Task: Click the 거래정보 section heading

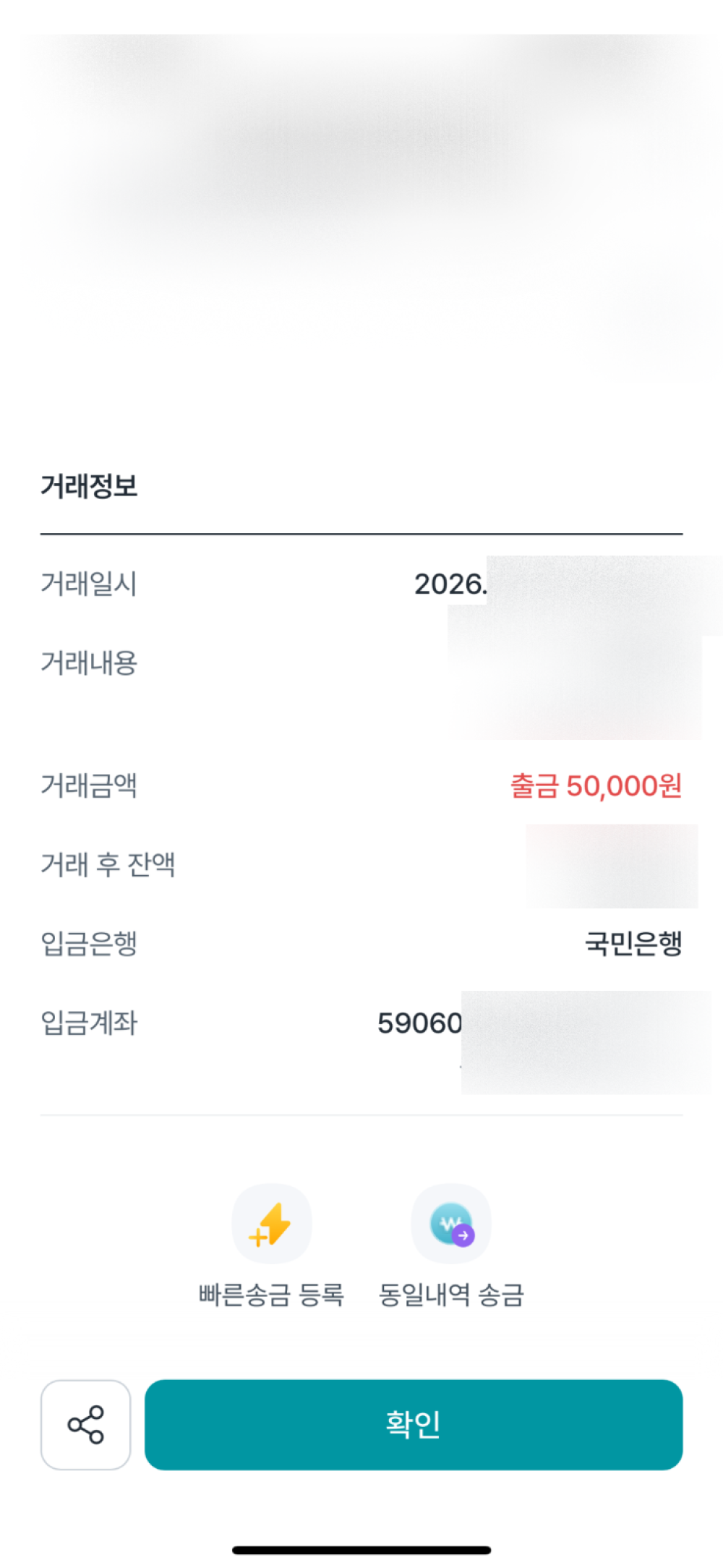Action: 89,486
